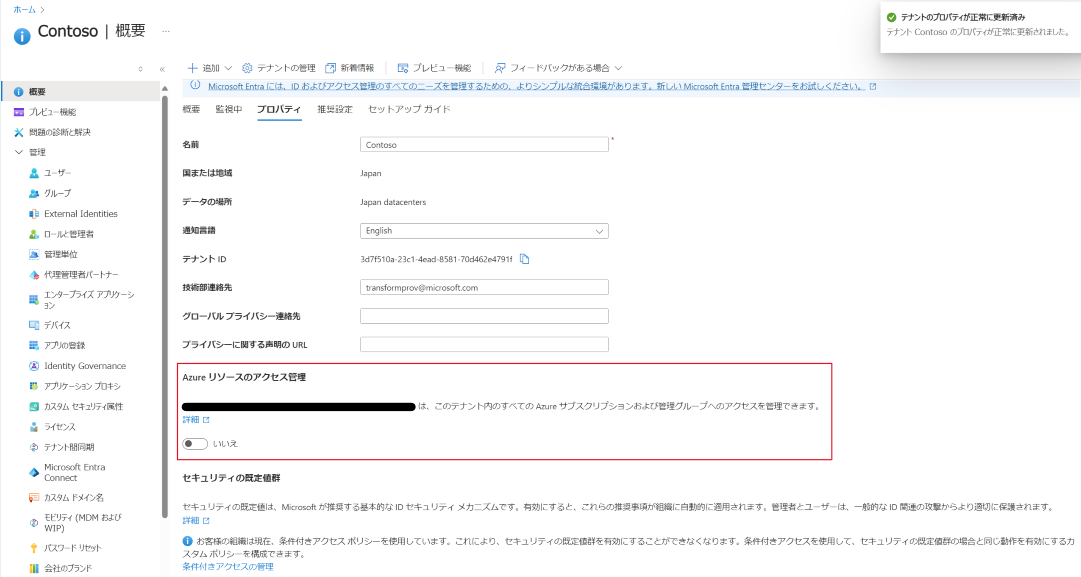Click the ホーム breadcrumb link
The image size is (1081, 577).
(24, 9)
